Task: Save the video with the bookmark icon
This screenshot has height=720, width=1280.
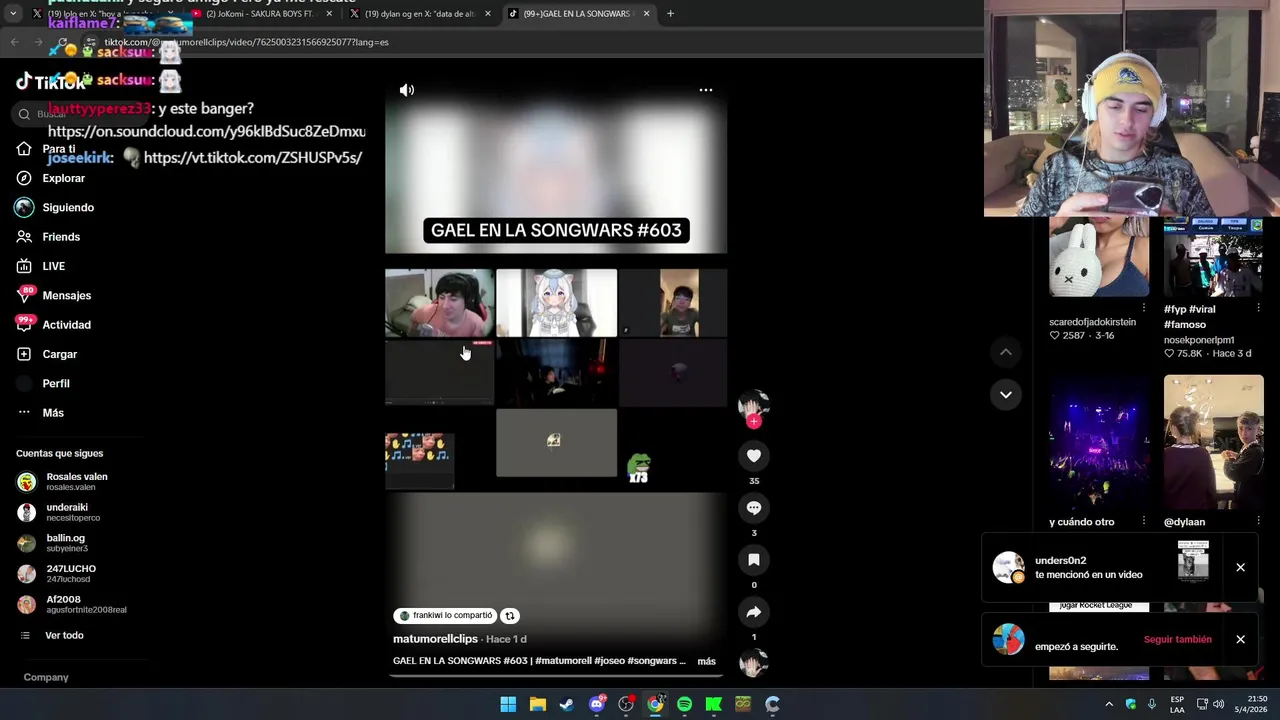Action: tap(754, 560)
